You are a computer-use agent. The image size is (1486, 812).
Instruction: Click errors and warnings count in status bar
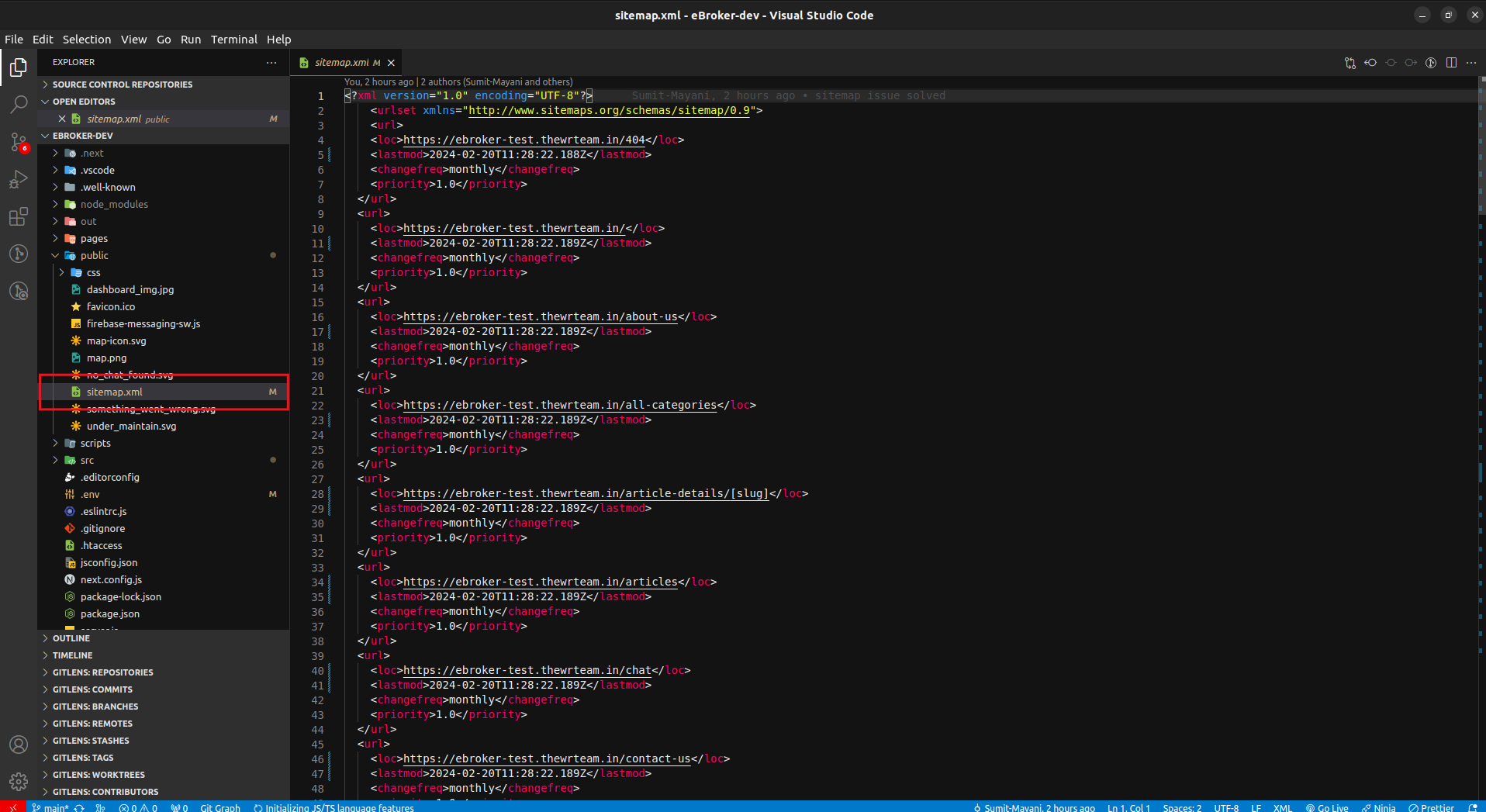point(138,807)
